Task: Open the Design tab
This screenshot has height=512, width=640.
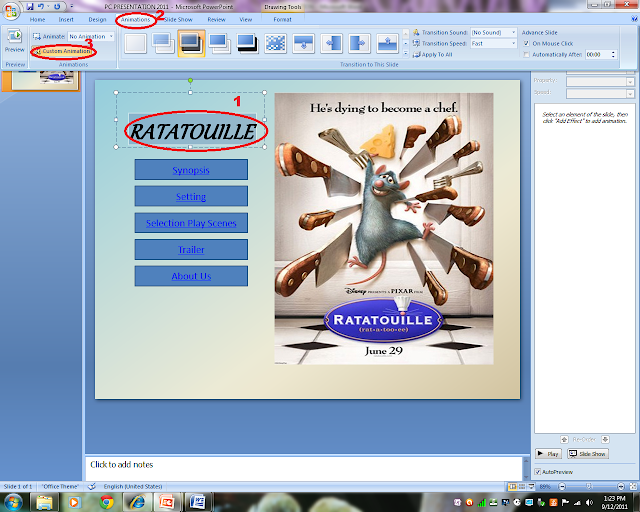Action: [x=97, y=19]
